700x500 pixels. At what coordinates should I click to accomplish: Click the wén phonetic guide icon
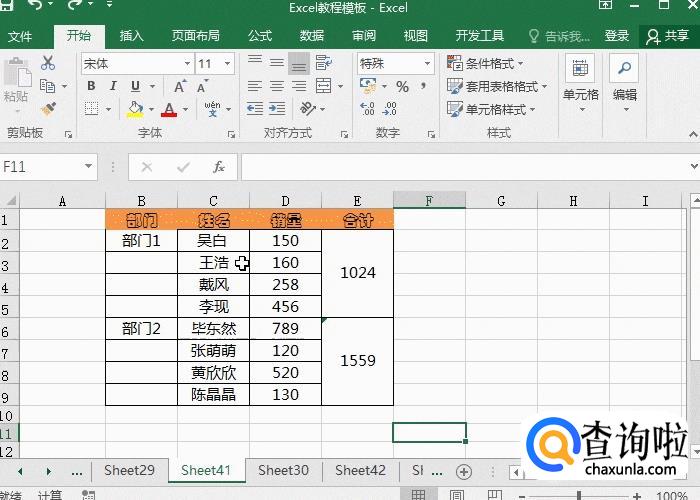pyautogui.click(x=212, y=108)
